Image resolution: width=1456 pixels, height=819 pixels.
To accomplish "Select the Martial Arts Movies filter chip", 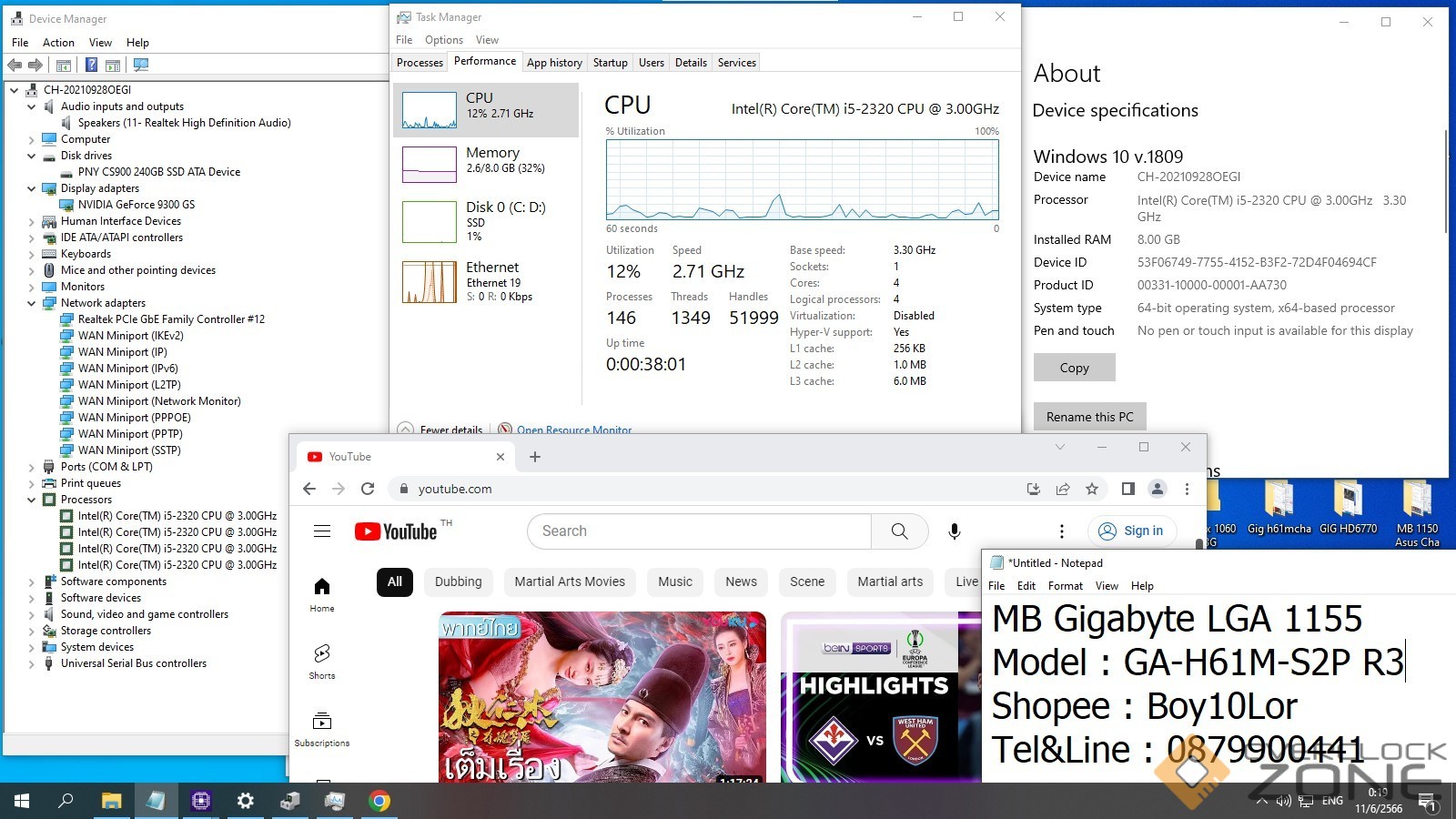I will [x=570, y=581].
